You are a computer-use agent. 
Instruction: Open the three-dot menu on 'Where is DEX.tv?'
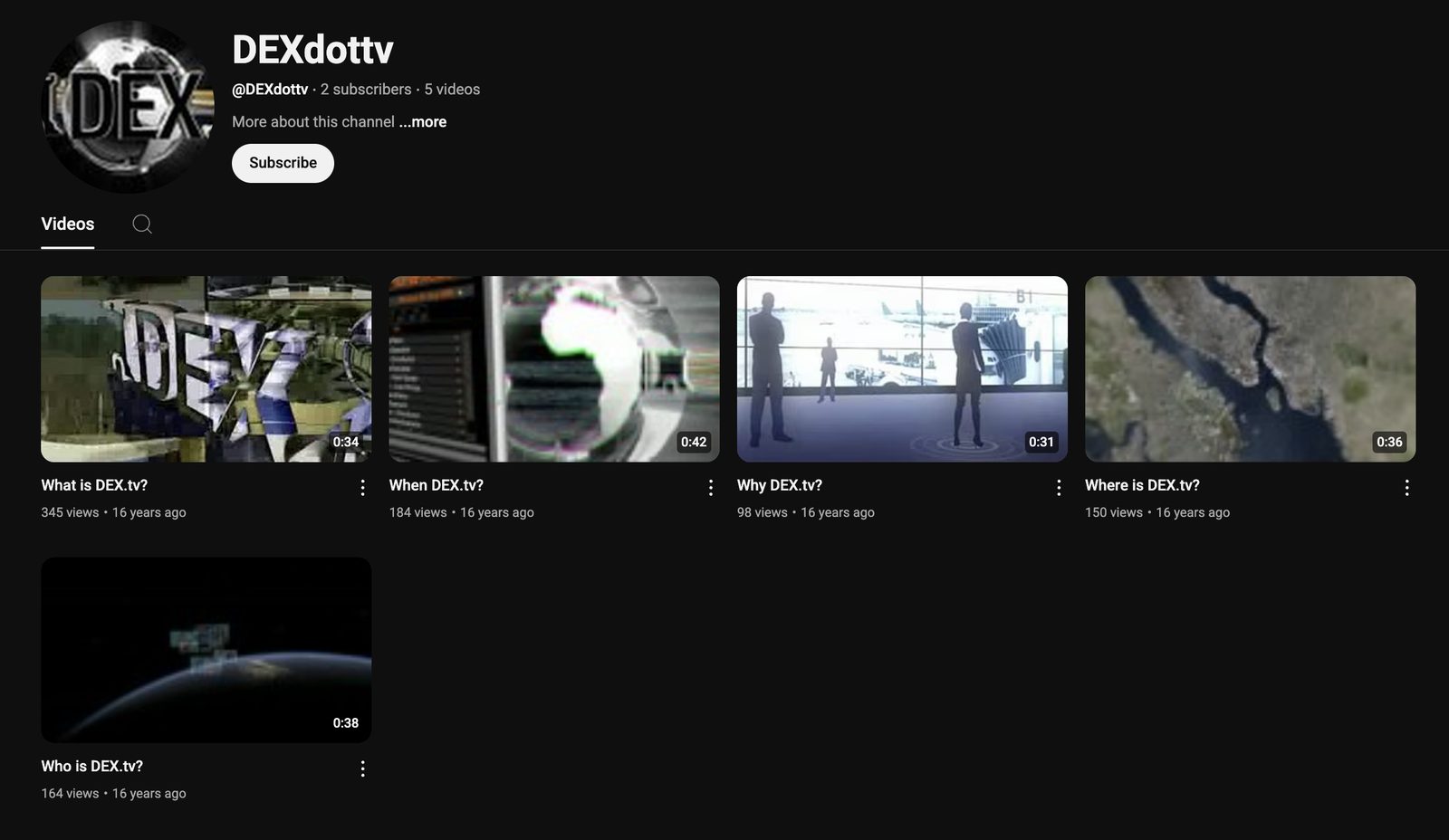click(1406, 487)
